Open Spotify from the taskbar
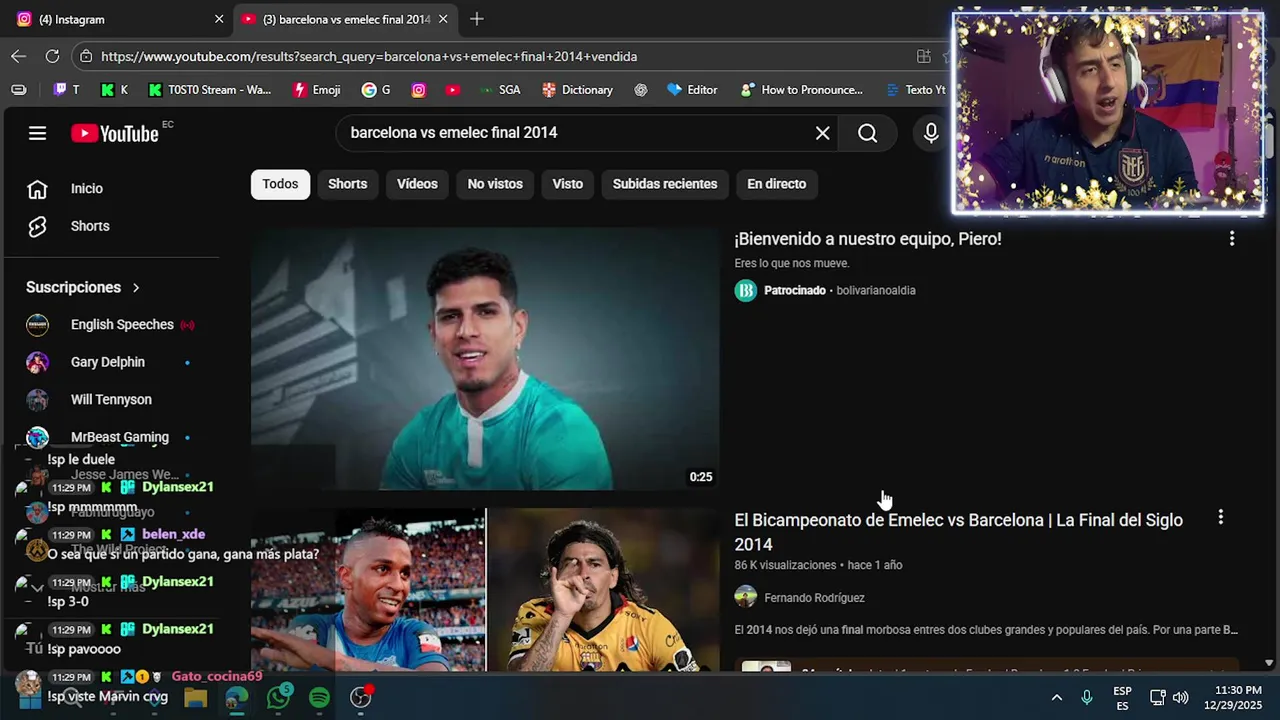Screen dimensions: 1280x720 point(320,698)
